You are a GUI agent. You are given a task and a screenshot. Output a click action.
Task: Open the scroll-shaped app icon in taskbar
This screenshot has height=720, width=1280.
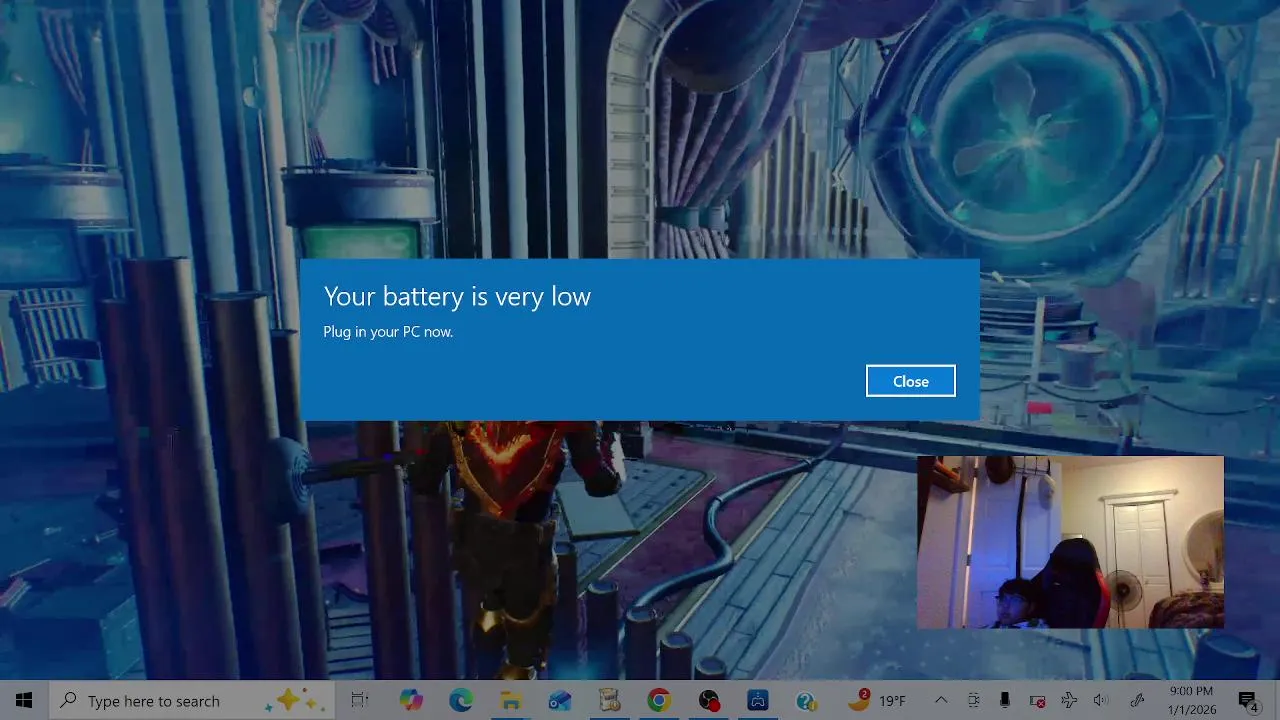tap(609, 700)
